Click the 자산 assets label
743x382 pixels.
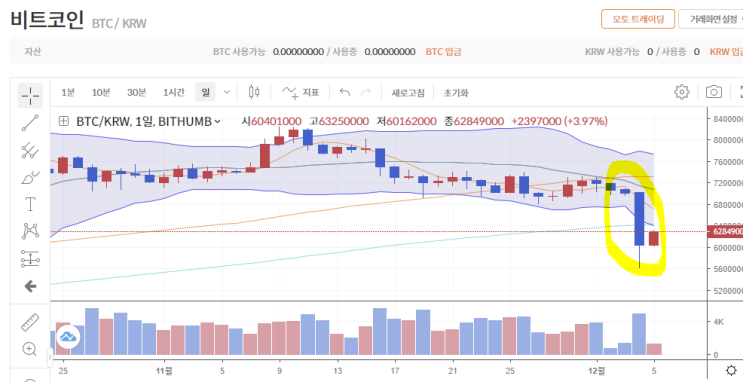[33, 52]
